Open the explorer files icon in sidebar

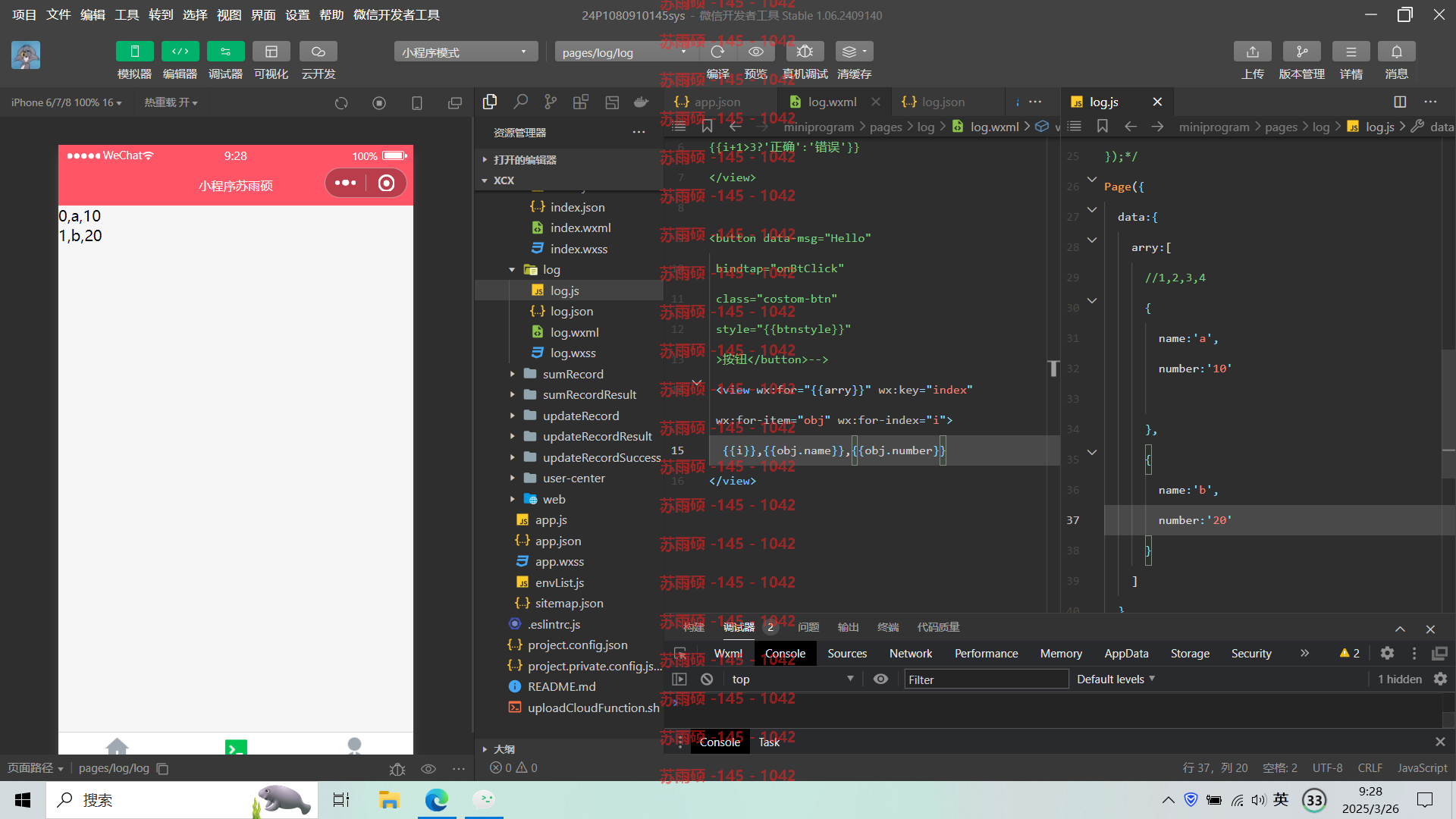coord(490,102)
